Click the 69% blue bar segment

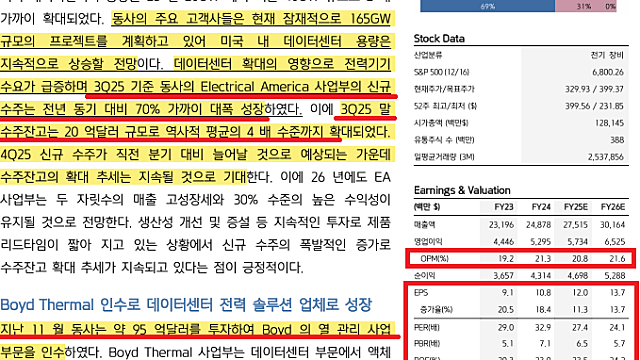487,6
